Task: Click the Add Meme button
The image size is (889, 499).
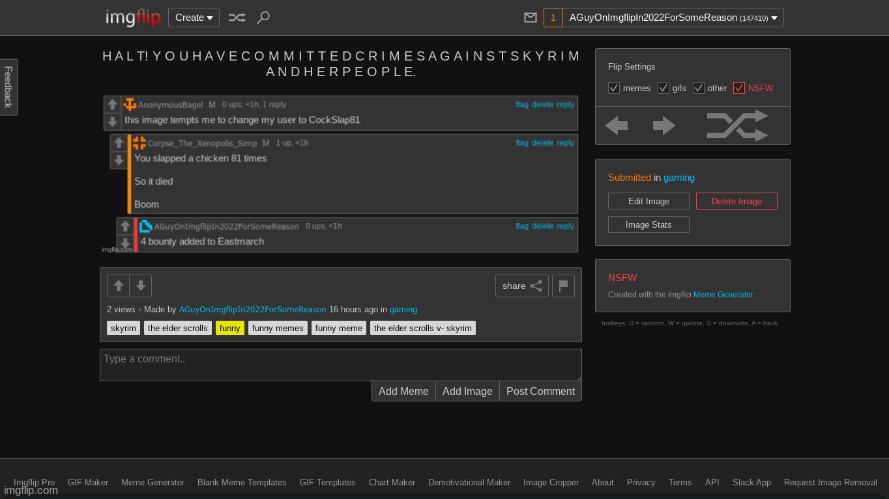Action: pos(403,391)
